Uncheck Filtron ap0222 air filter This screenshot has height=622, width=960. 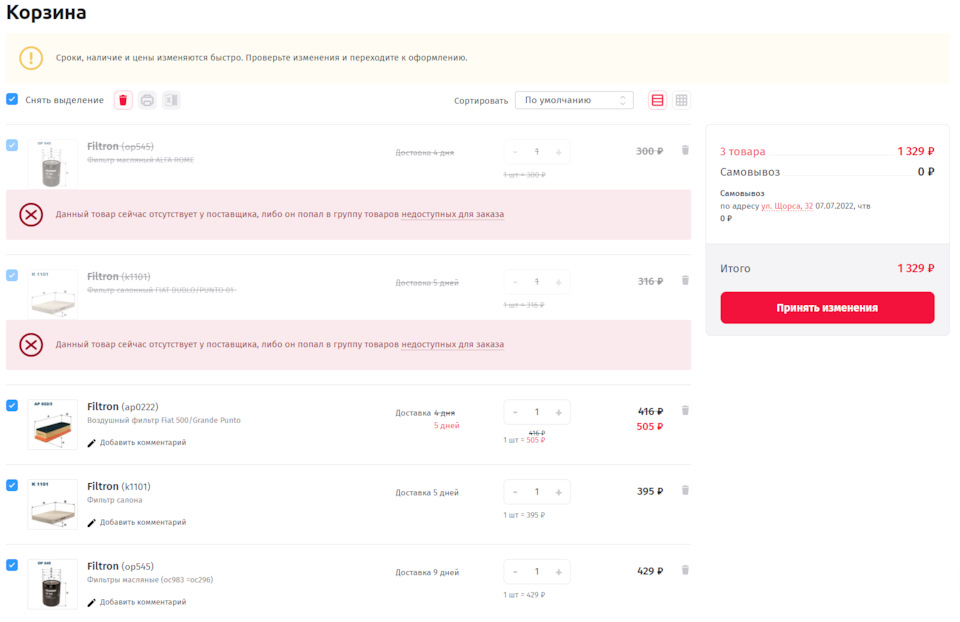[12, 406]
